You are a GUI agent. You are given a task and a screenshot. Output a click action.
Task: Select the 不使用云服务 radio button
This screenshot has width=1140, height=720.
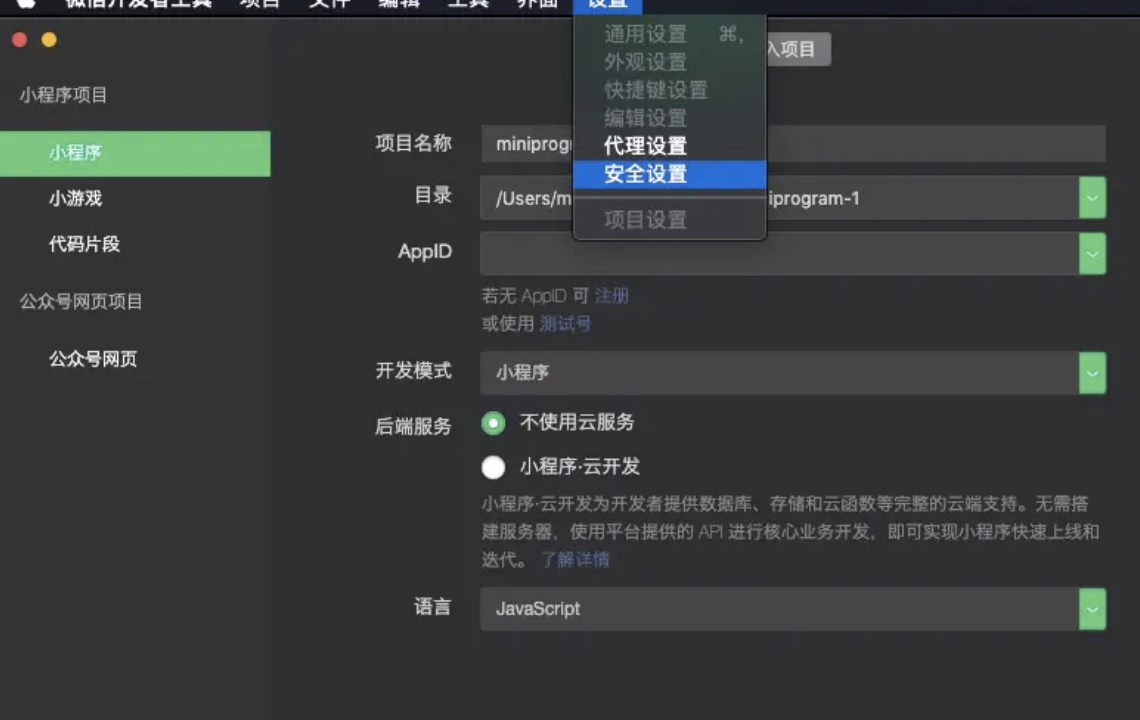click(493, 423)
